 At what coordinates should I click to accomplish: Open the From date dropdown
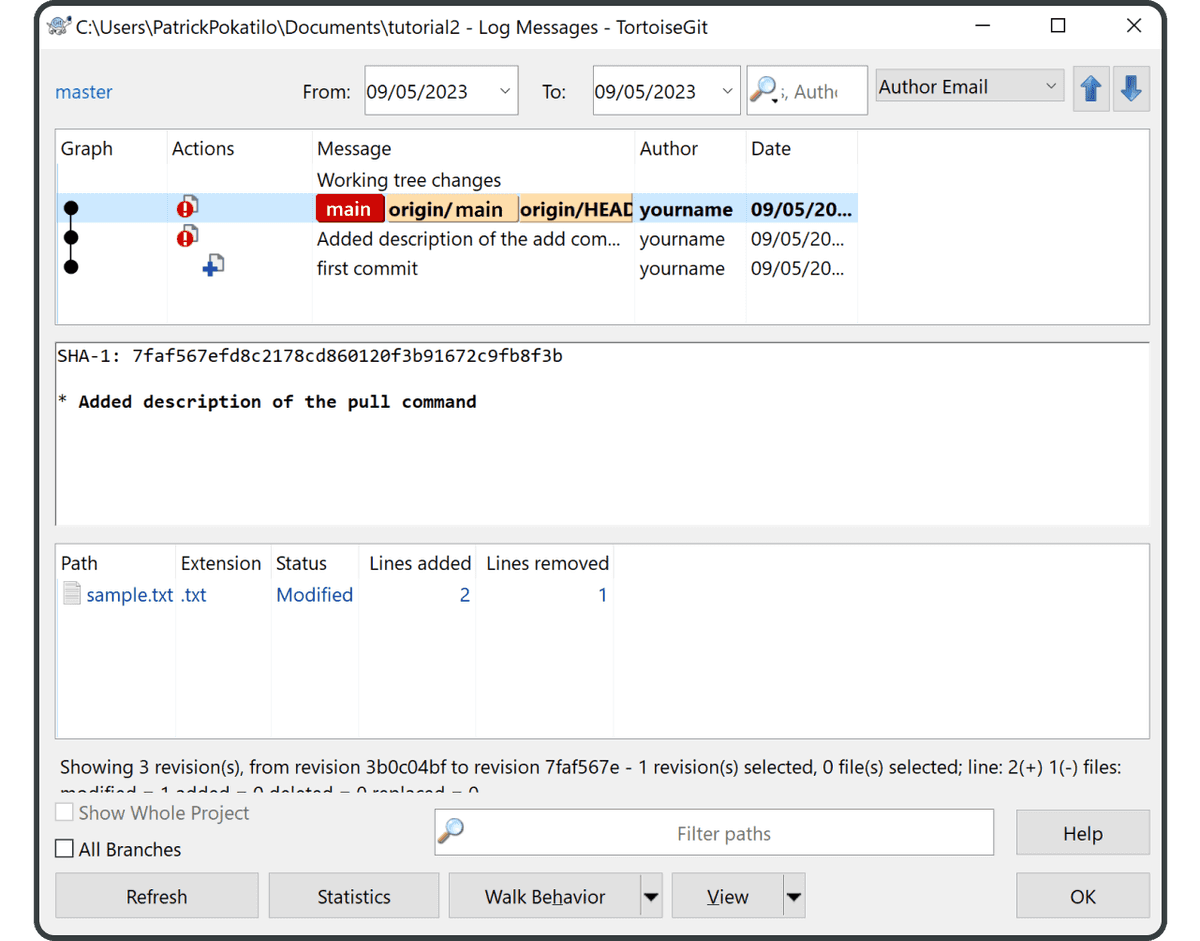tap(505, 90)
